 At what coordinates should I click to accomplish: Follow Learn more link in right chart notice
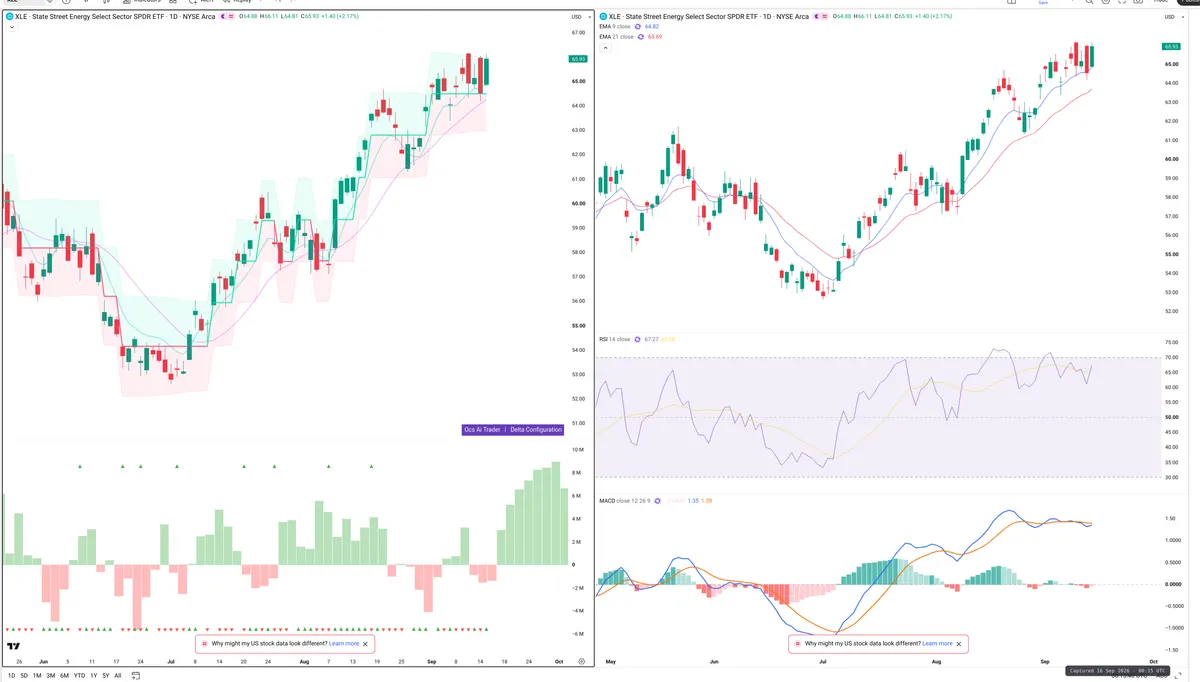click(x=937, y=643)
